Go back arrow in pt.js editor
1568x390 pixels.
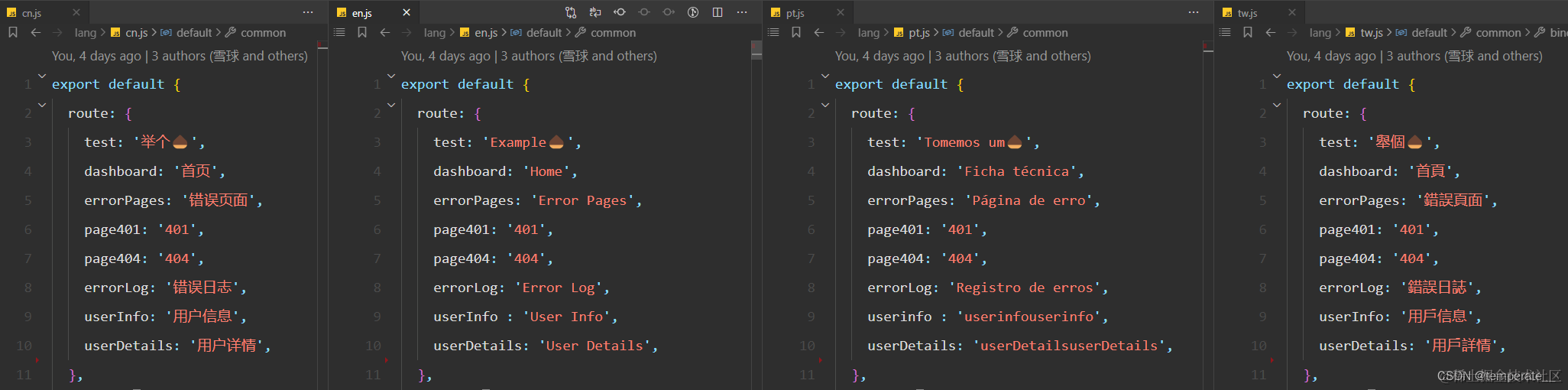(818, 32)
